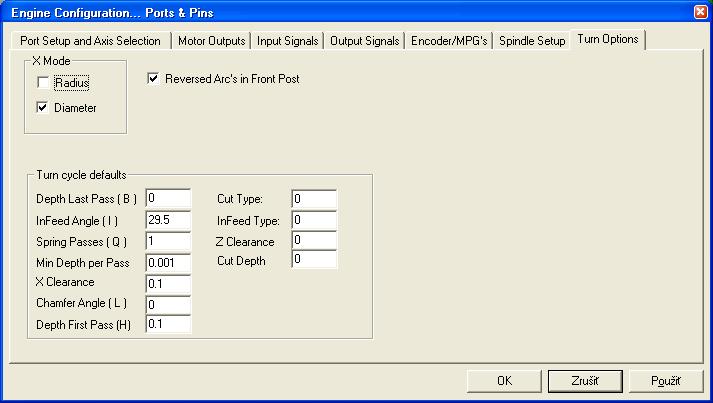
Task: Click the Cut Type input box
Action: [314, 198]
